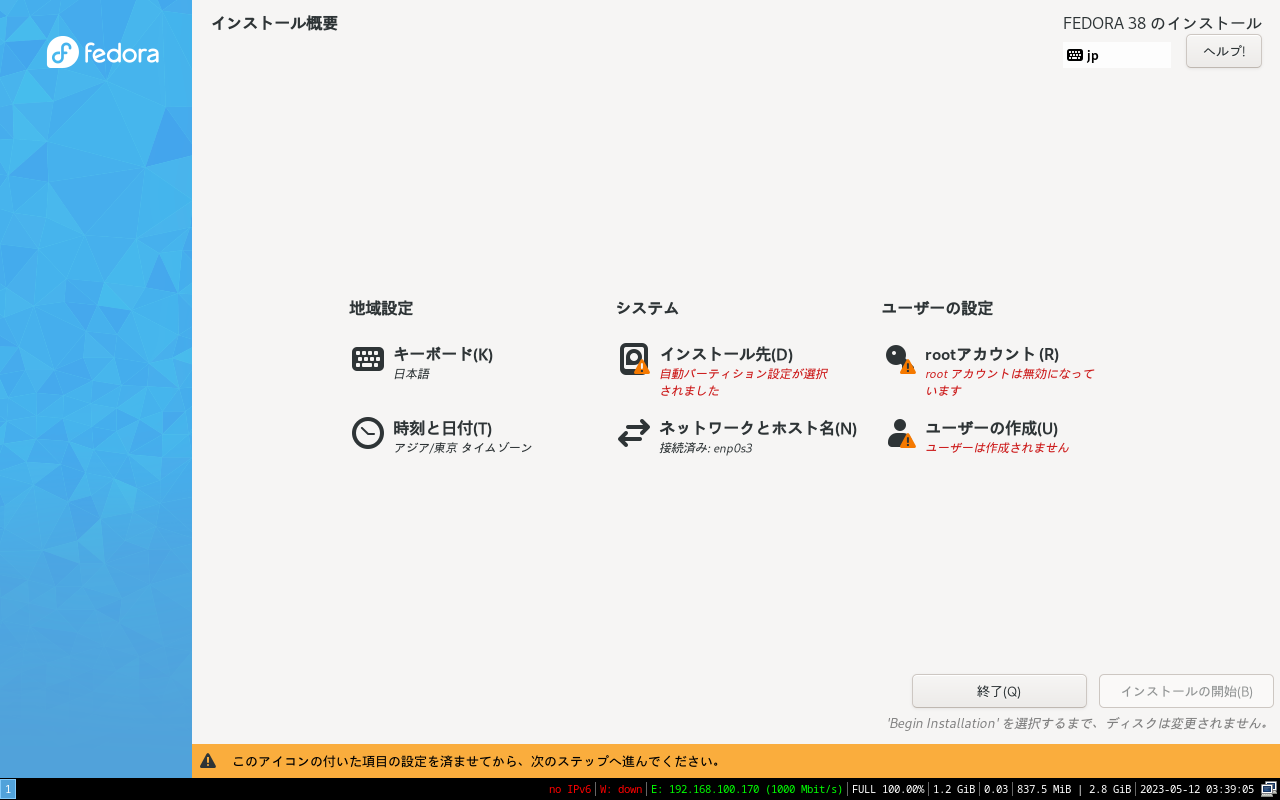Viewport: 1280px width, 800px height.
Task: Click the no IPv6 status entry
Action: pos(570,789)
